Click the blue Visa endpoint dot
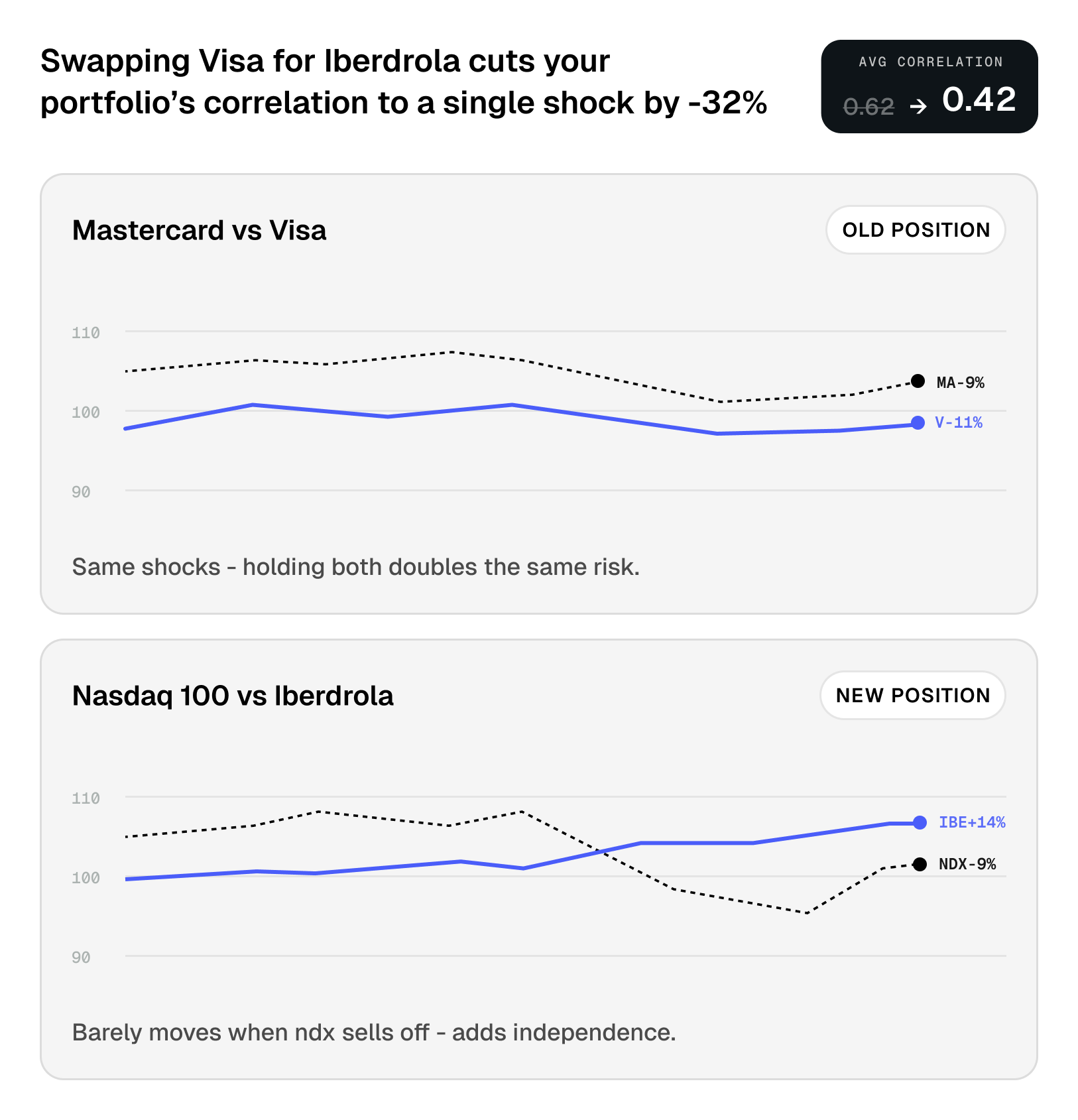Image resolution: width=1078 pixels, height=1120 pixels. point(918,423)
